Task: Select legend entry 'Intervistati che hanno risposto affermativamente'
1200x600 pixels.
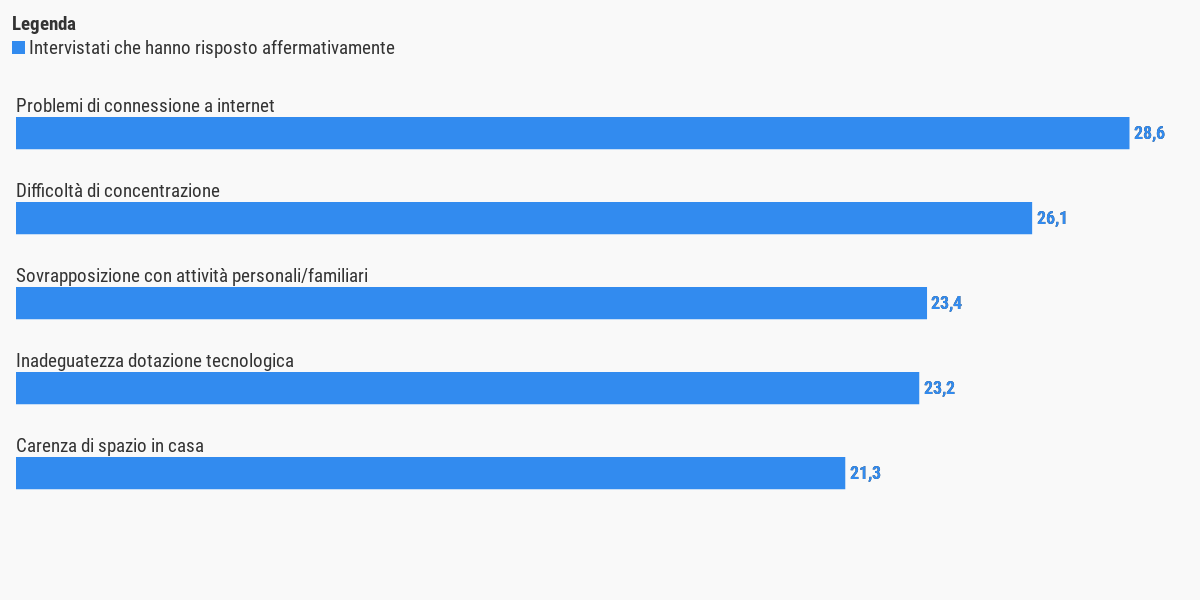Action: click(x=203, y=48)
